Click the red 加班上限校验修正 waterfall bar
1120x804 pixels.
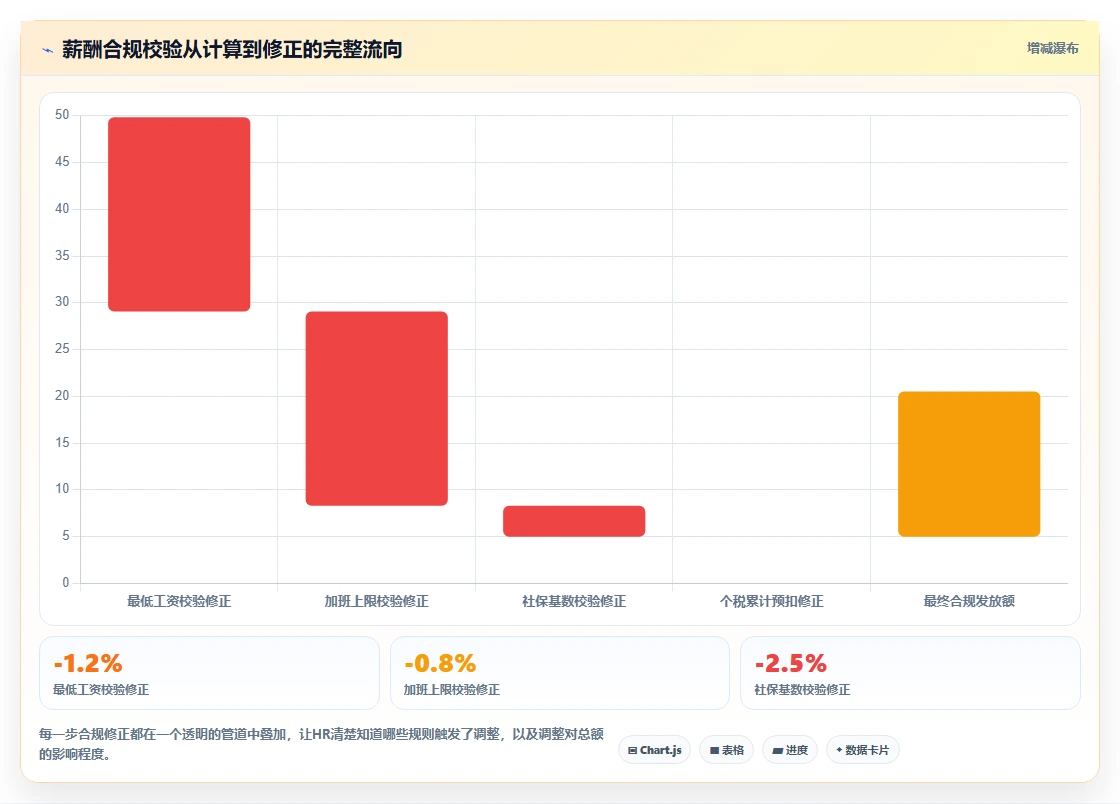click(376, 408)
